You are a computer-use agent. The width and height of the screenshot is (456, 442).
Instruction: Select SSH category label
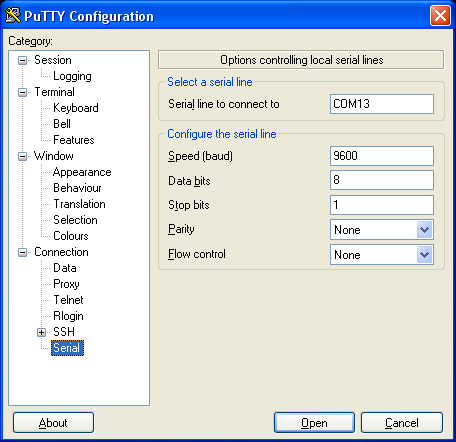point(64,332)
